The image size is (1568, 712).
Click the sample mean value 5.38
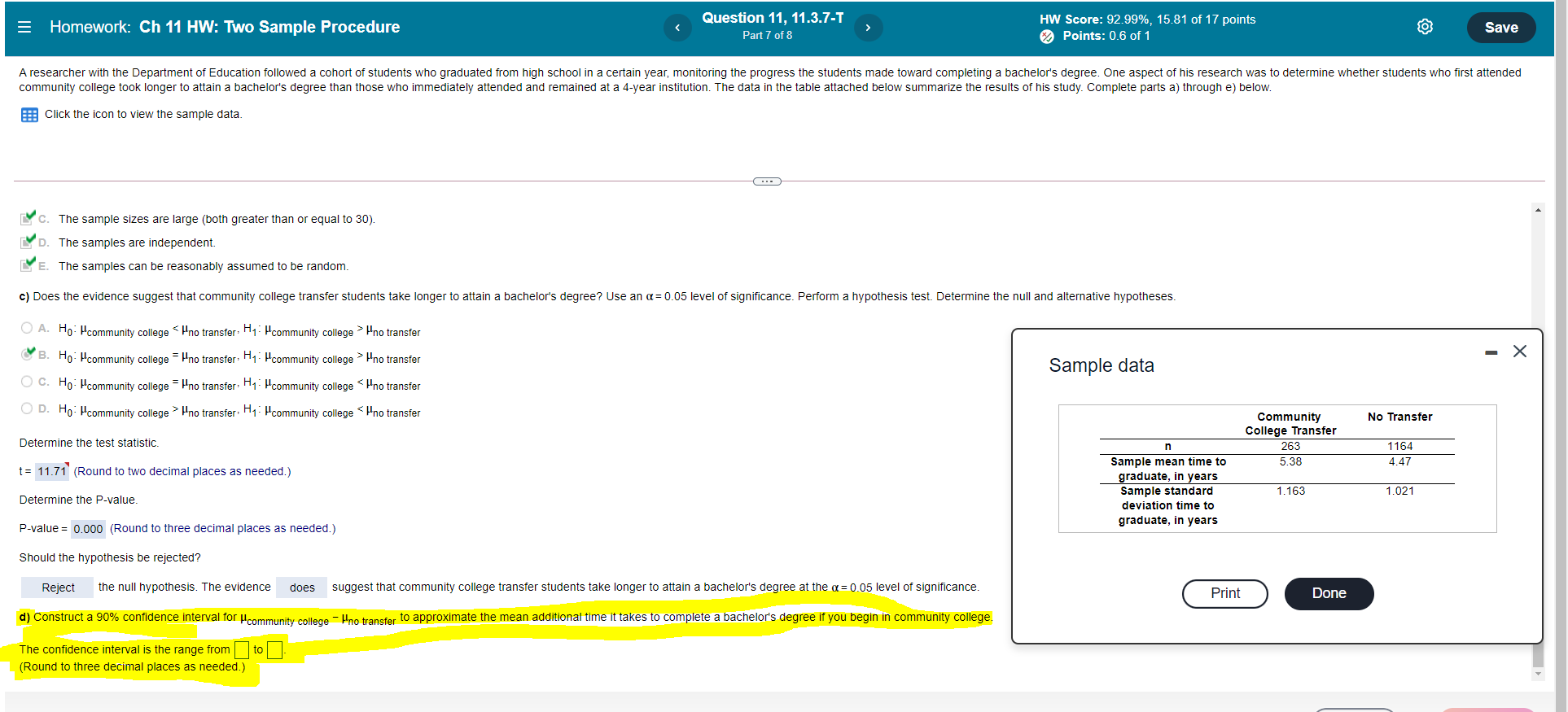point(1290,461)
